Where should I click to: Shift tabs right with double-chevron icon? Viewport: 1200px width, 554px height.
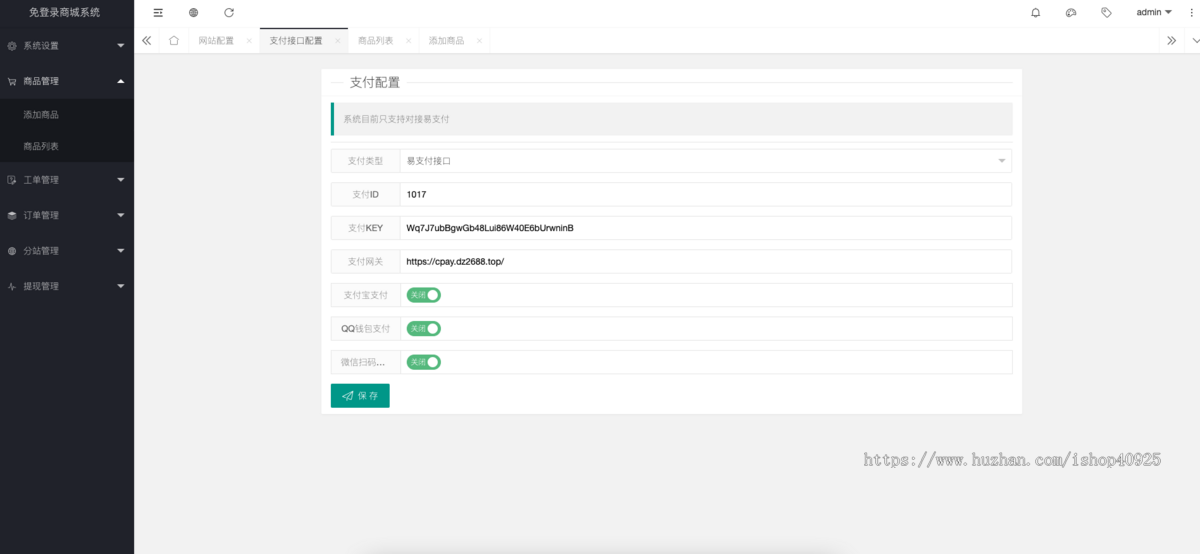click(x=1172, y=41)
